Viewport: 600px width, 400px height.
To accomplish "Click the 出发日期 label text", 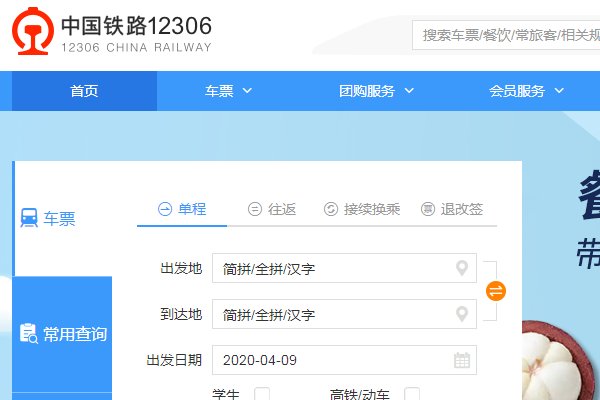I will pyautogui.click(x=174, y=360).
